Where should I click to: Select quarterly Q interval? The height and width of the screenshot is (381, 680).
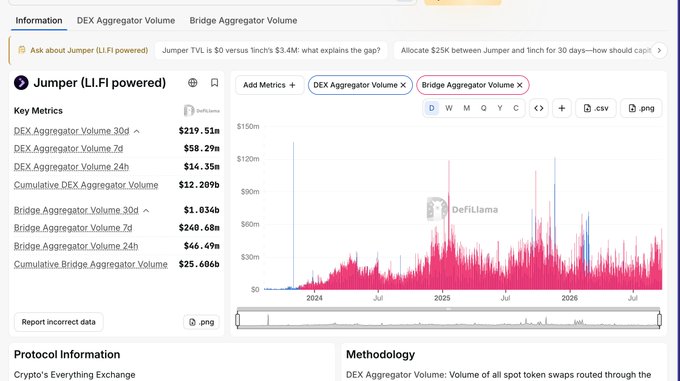(484, 108)
